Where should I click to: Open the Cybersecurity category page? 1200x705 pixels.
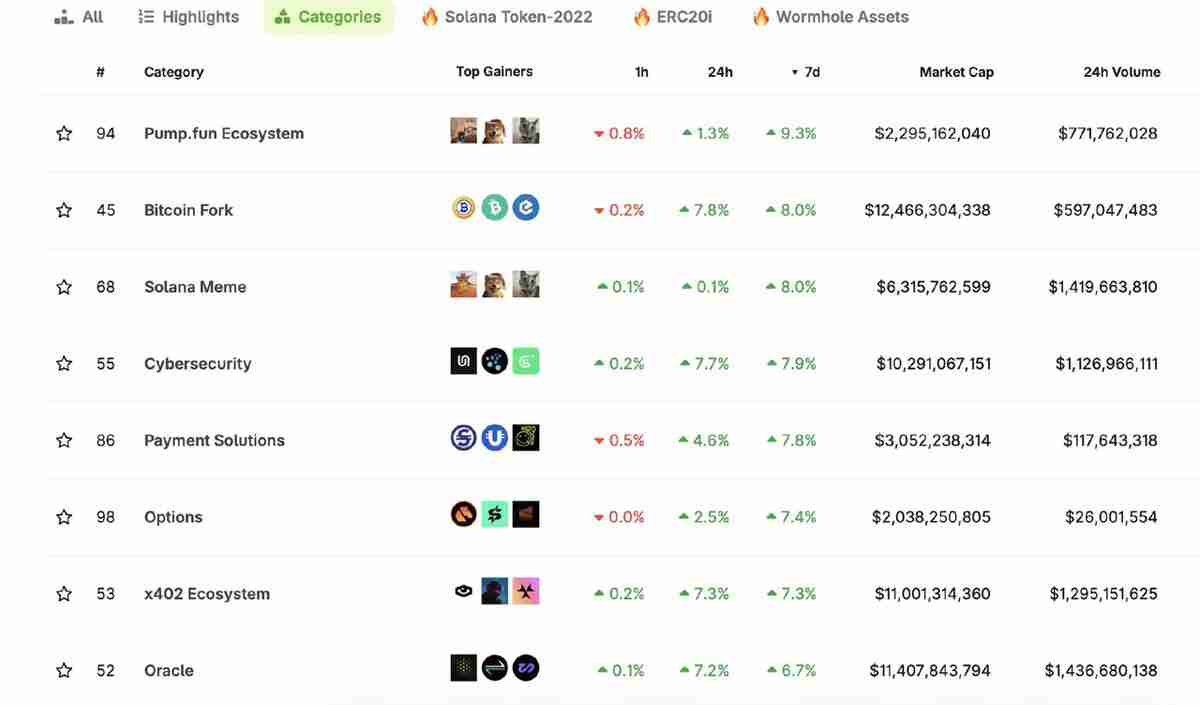(197, 364)
